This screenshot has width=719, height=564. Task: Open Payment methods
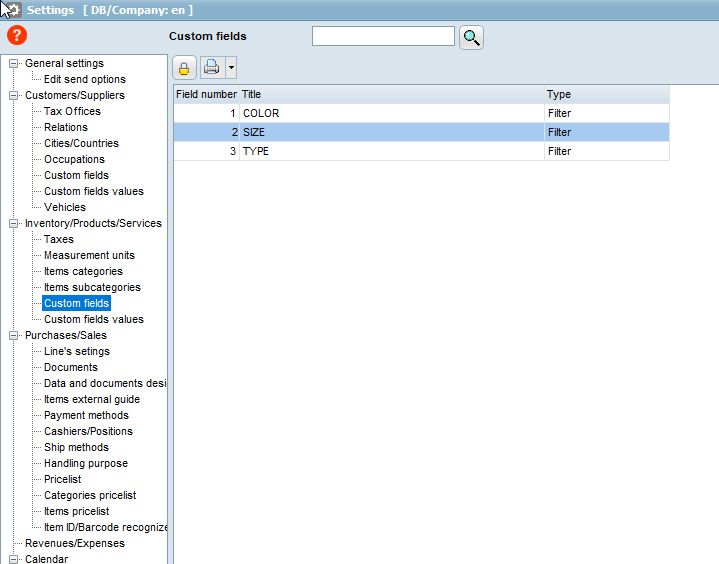point(86,415)
